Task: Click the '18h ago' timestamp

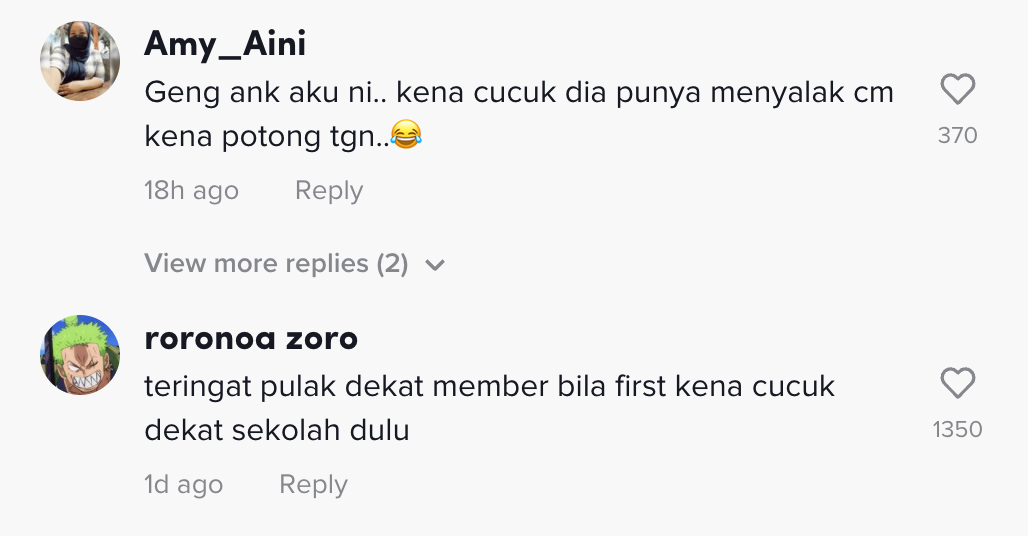Action: [191, 191]
